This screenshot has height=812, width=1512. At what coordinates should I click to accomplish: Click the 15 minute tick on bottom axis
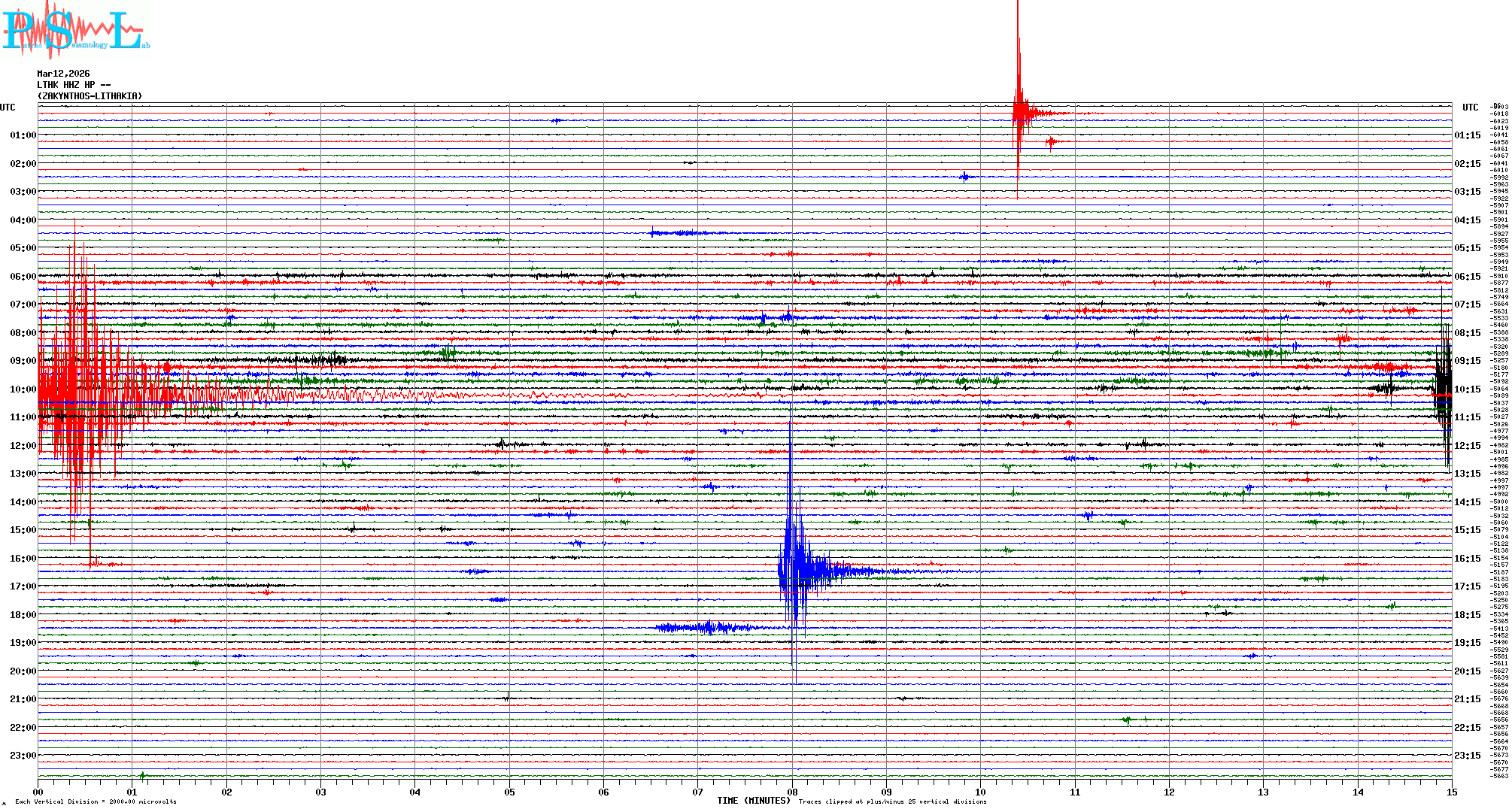(x=1451, y=792)
